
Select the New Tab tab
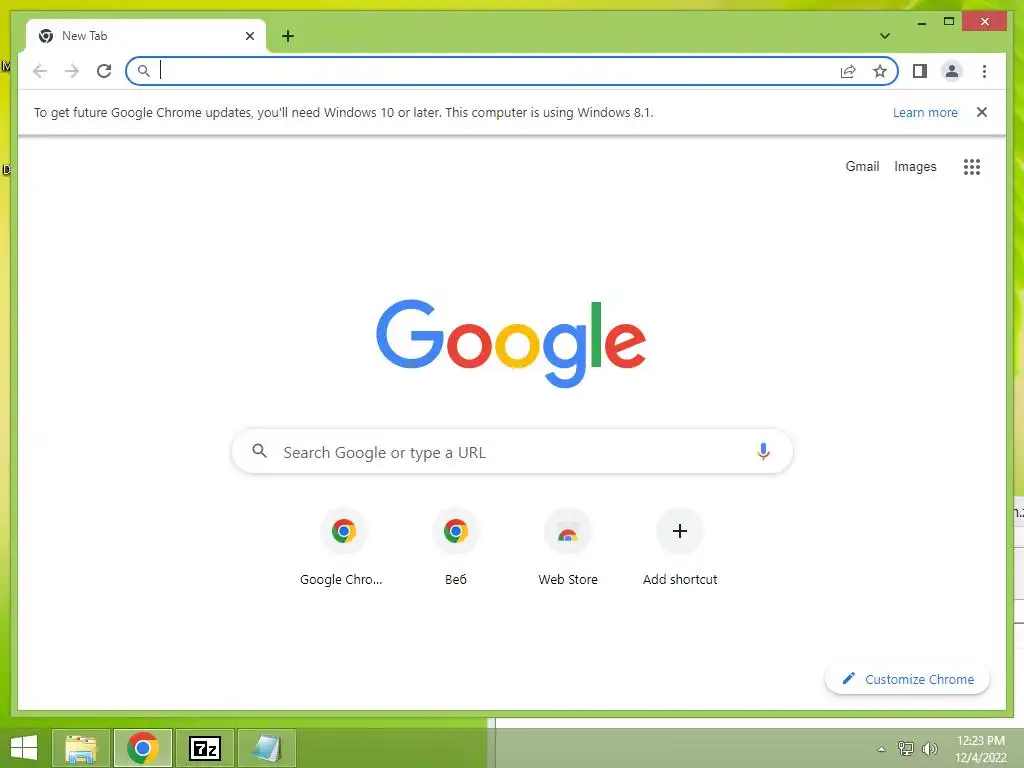(146, 36)
